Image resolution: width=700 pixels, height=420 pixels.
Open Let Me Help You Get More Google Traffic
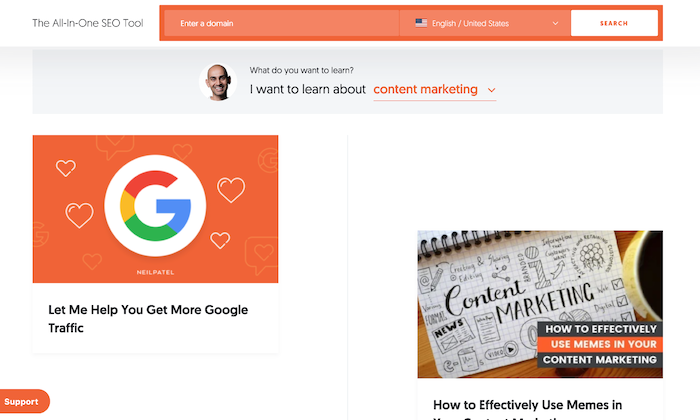[148, 319]
